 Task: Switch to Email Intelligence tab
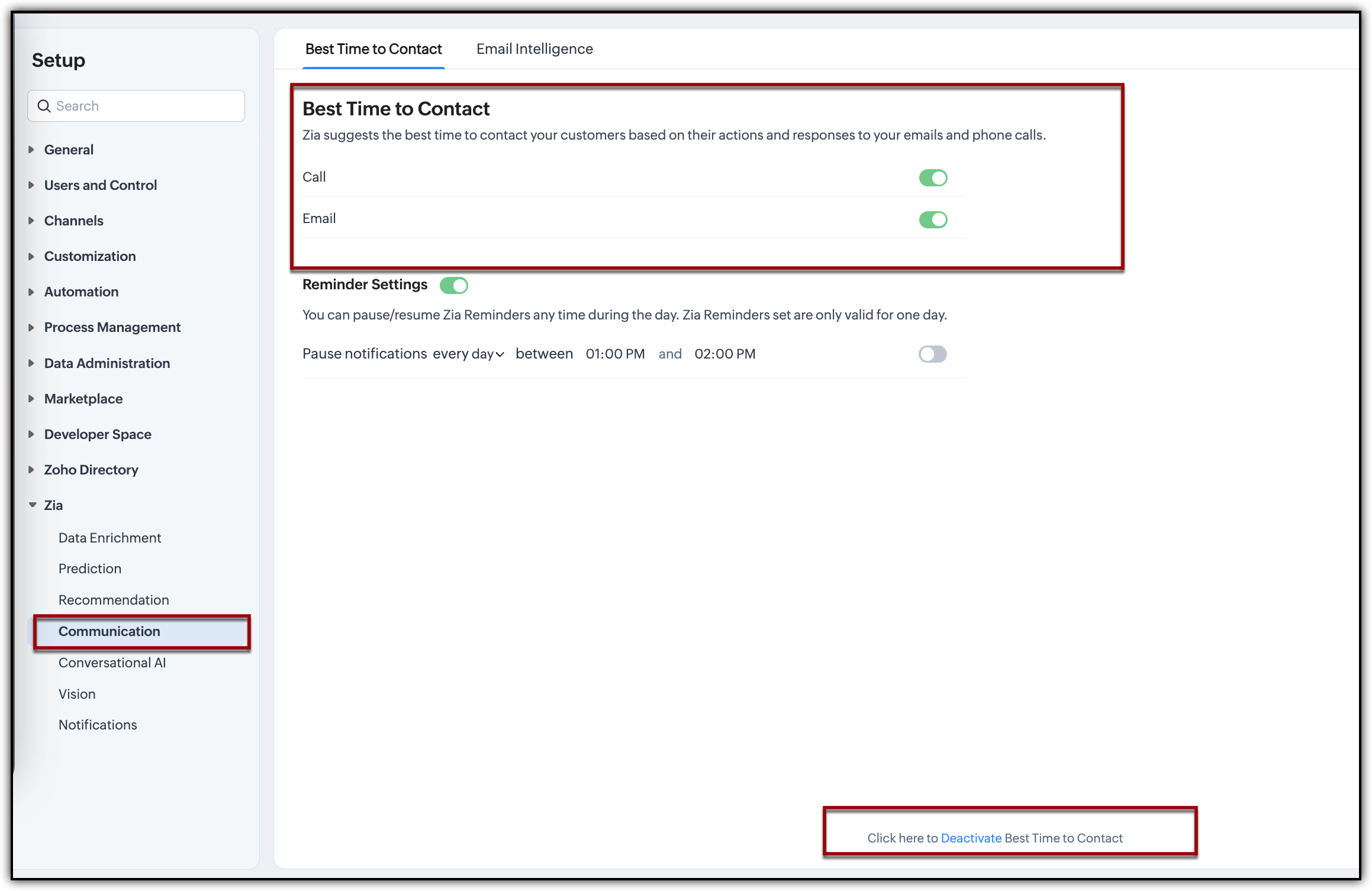534,49
